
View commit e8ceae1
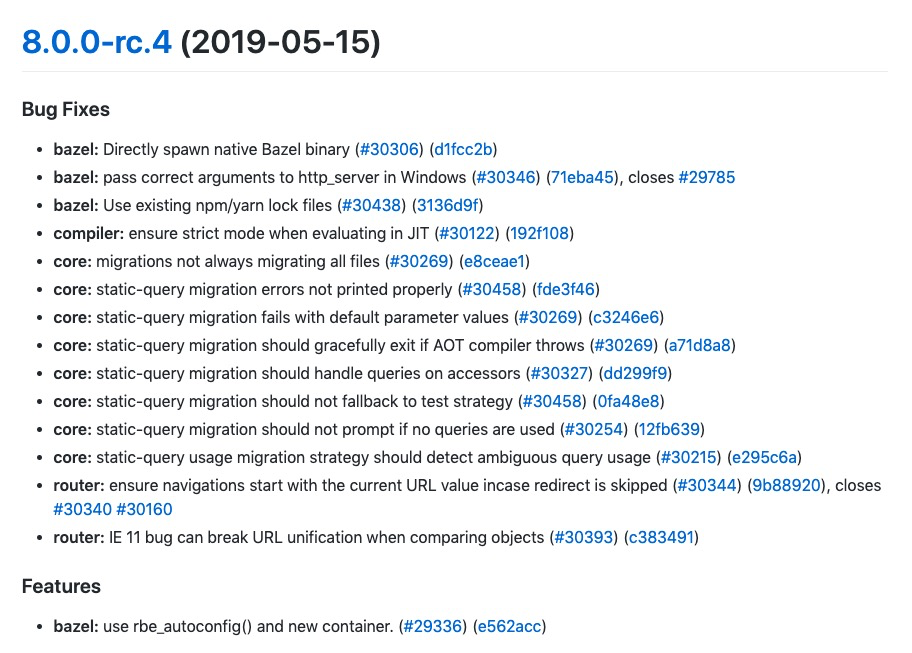coord(493,261)
